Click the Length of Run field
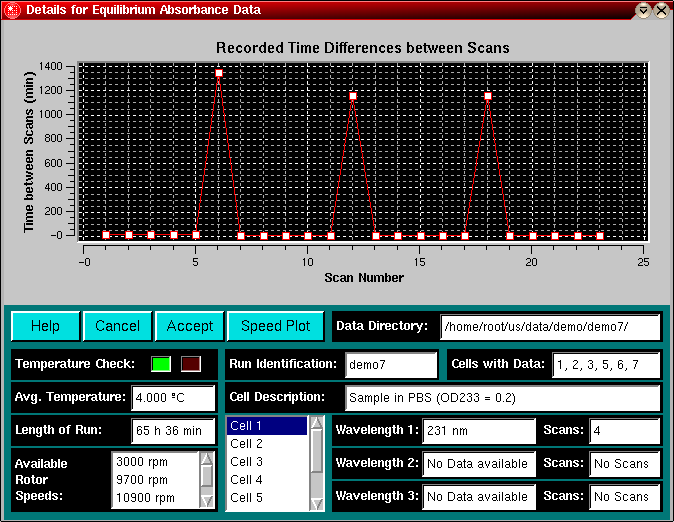674x522 pixels. click(x=173, y=431)
